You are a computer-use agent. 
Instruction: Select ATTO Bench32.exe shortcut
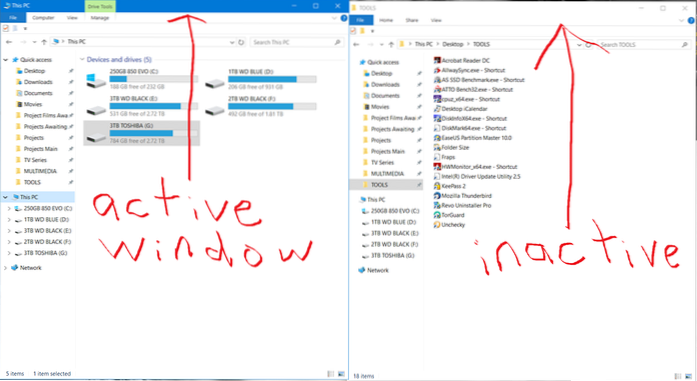click(473, 89)
